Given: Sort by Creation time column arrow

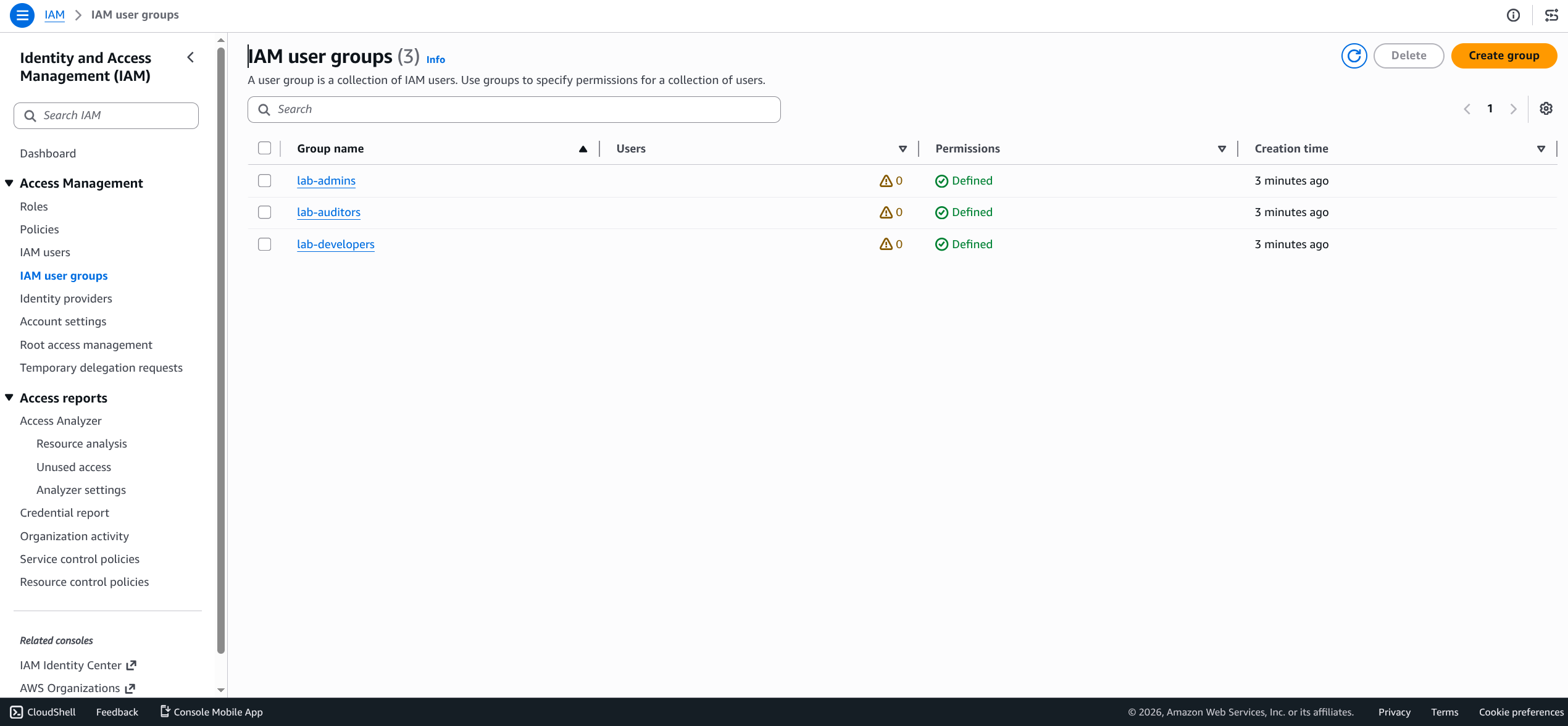Looking at the screenshot, I should (1541, 149).
